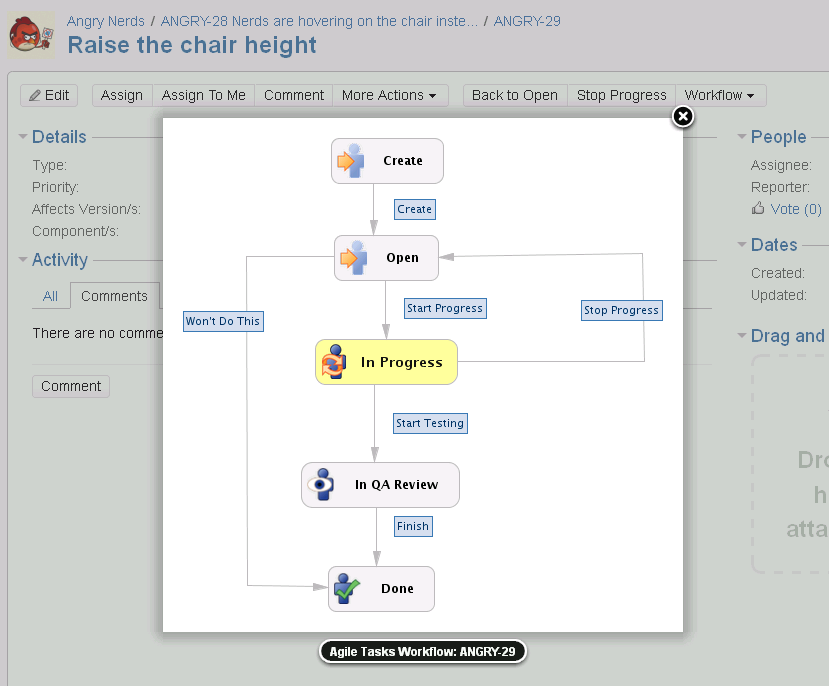Close the workflow diagram popup
829x686 pixels.
point(683,116)
